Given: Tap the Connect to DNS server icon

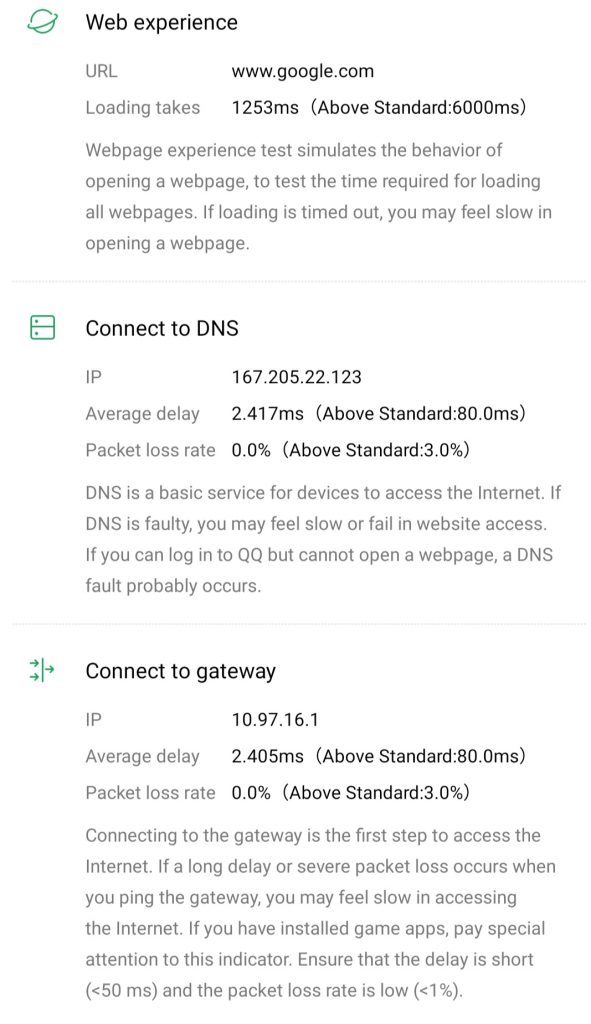Looking at the screenshot, I should pyautogui.click(x=42, y=327).
